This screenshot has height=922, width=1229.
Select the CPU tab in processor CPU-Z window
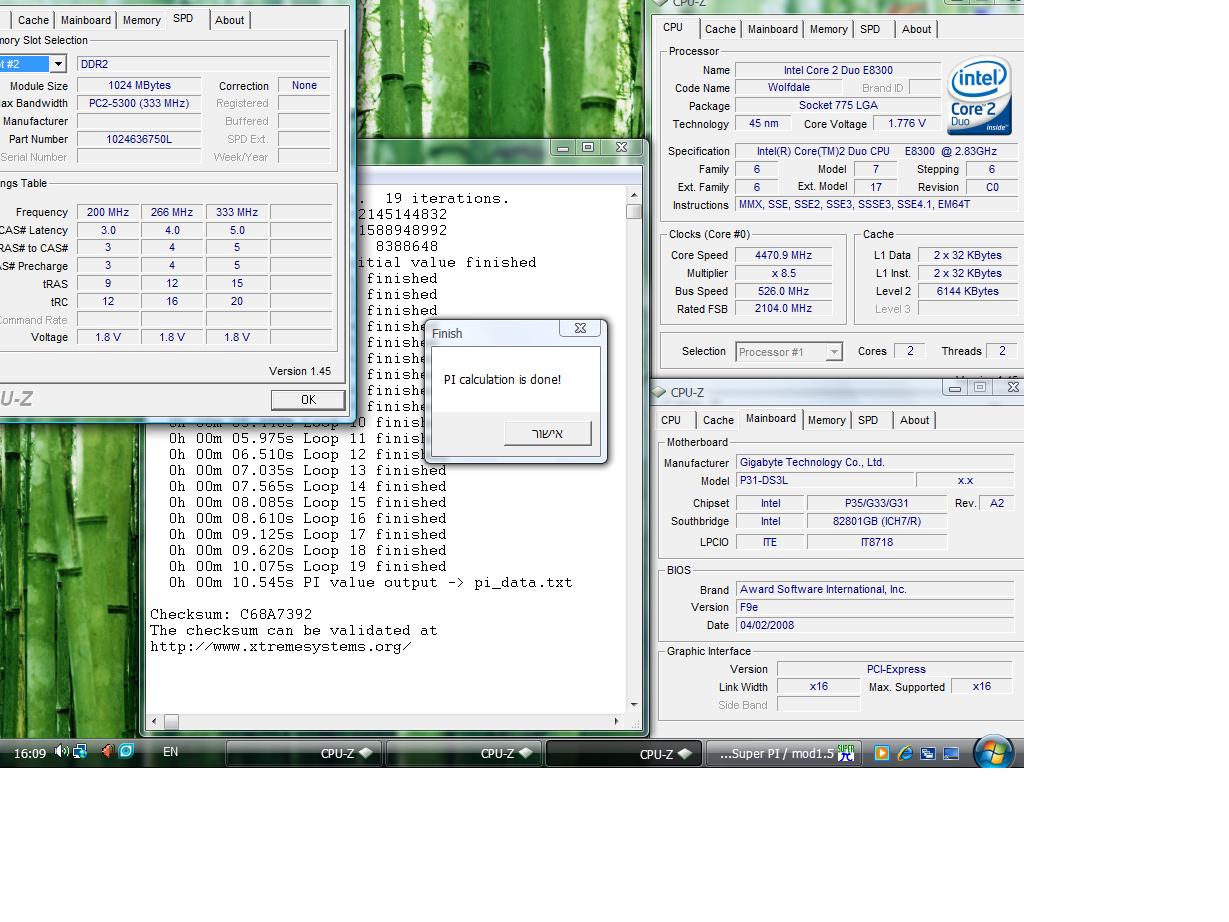pyautogui.click(x=673, y=27)
